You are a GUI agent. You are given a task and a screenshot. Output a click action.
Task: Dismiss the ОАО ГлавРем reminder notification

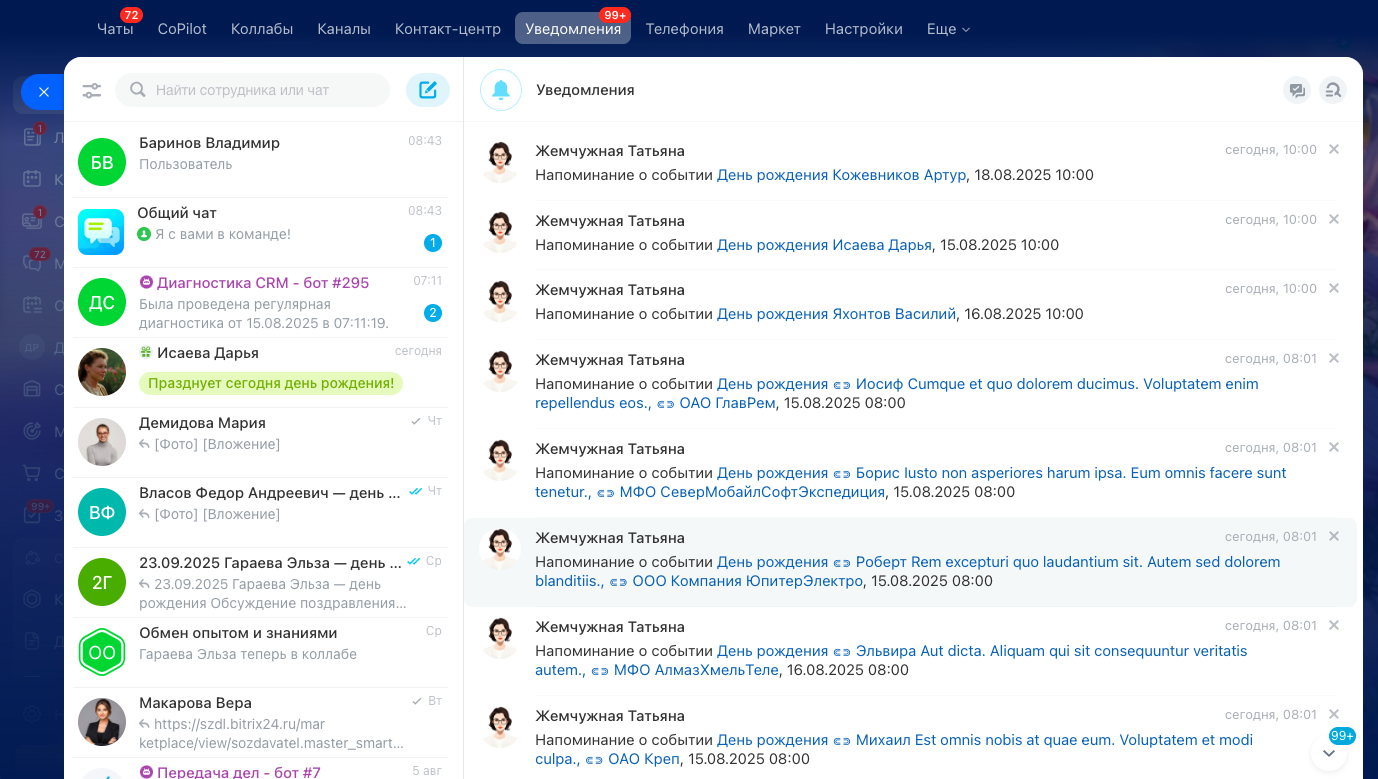pos(1334,358)
